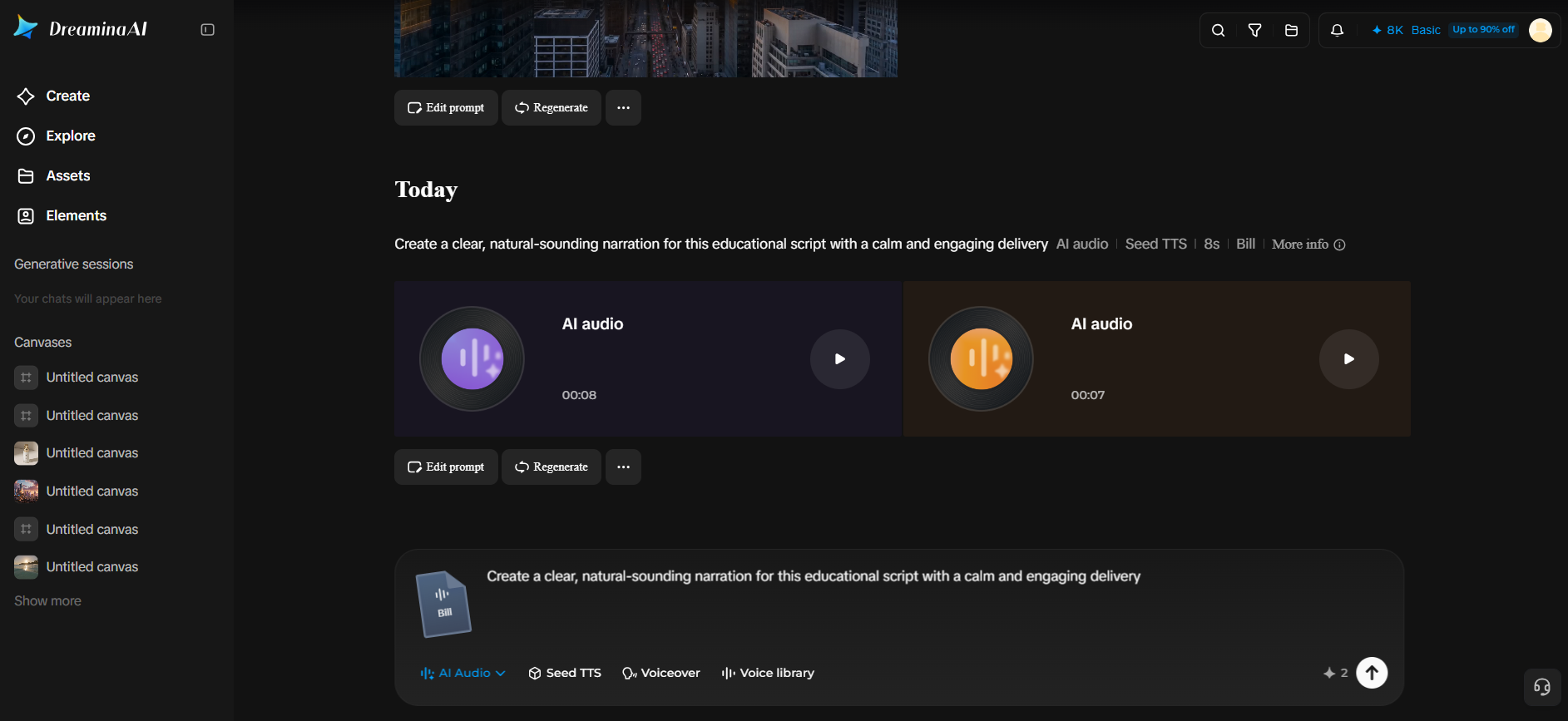Click the Canvases heading

(x=42, y=343)
